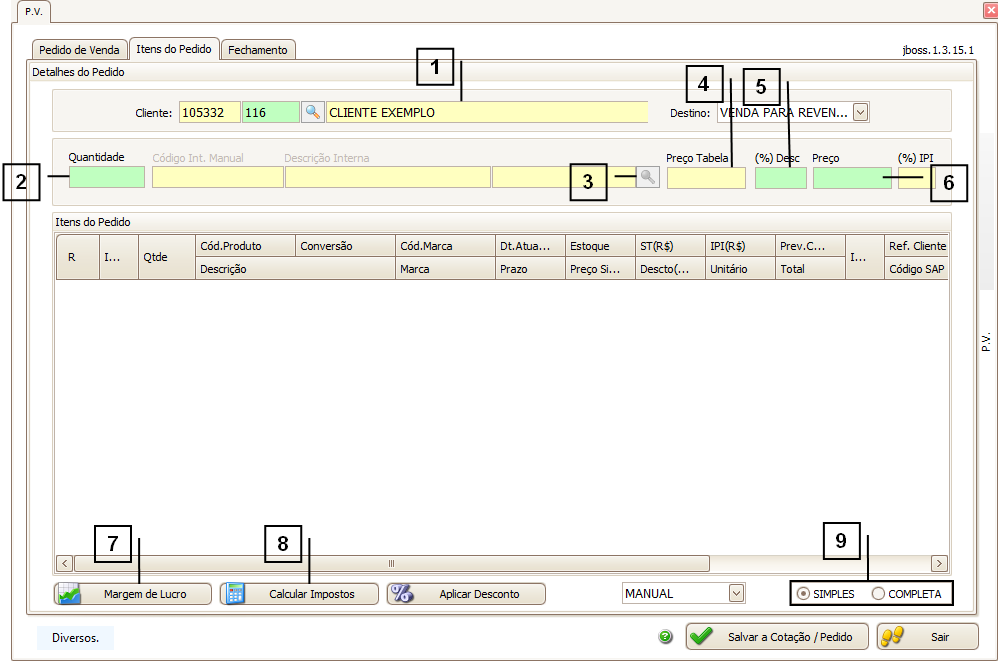Click the green help question mark icon
Image resolution: width=1000 pixels, height=662 pixels.
[x=666, y=637]
